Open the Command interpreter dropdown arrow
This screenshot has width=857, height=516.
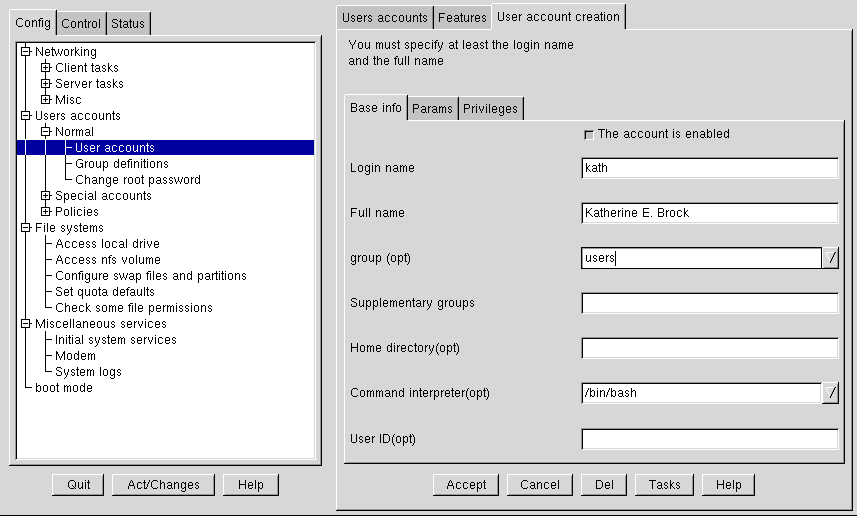coord(830,393)
